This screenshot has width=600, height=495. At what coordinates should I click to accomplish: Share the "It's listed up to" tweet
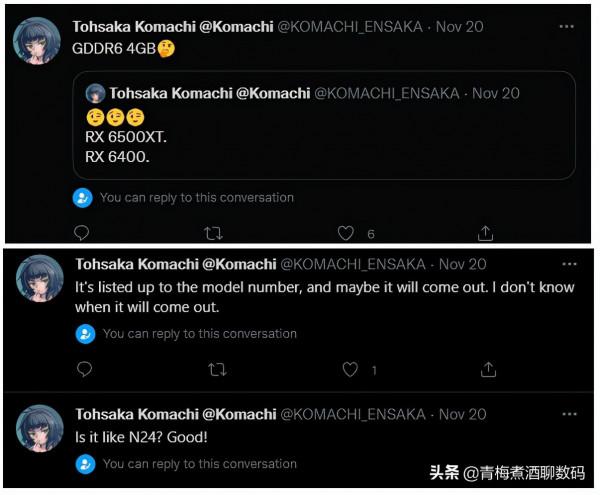coord(488,370)
